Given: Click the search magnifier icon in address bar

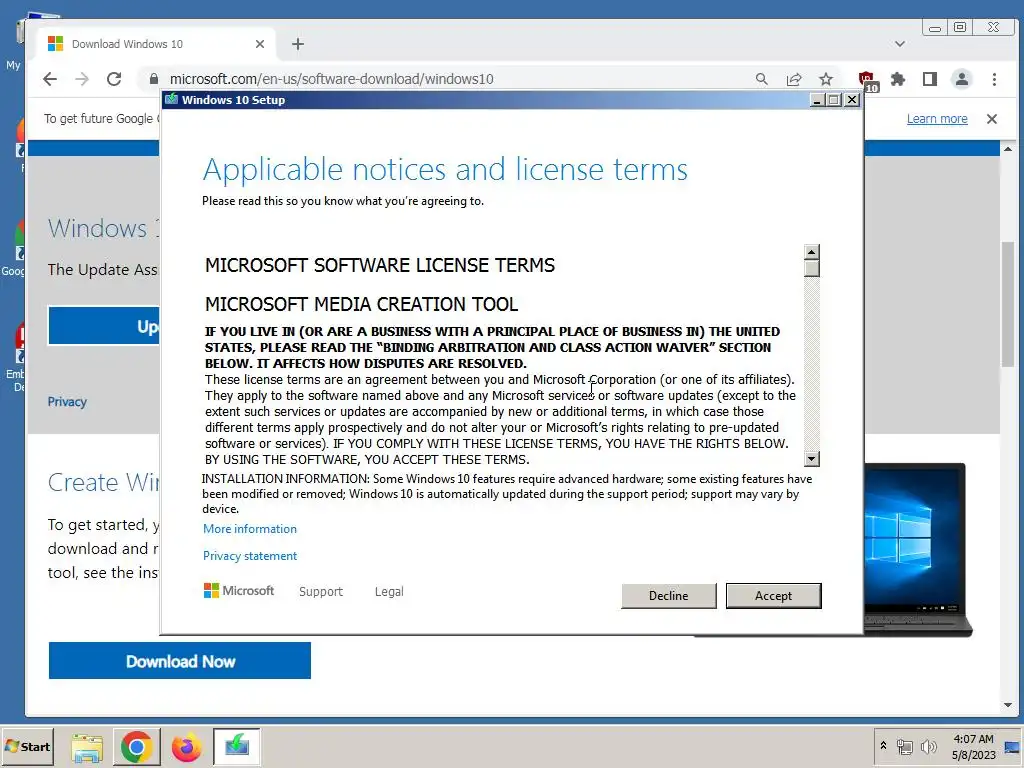Looking at the screenshot, I should pos(761,79).
